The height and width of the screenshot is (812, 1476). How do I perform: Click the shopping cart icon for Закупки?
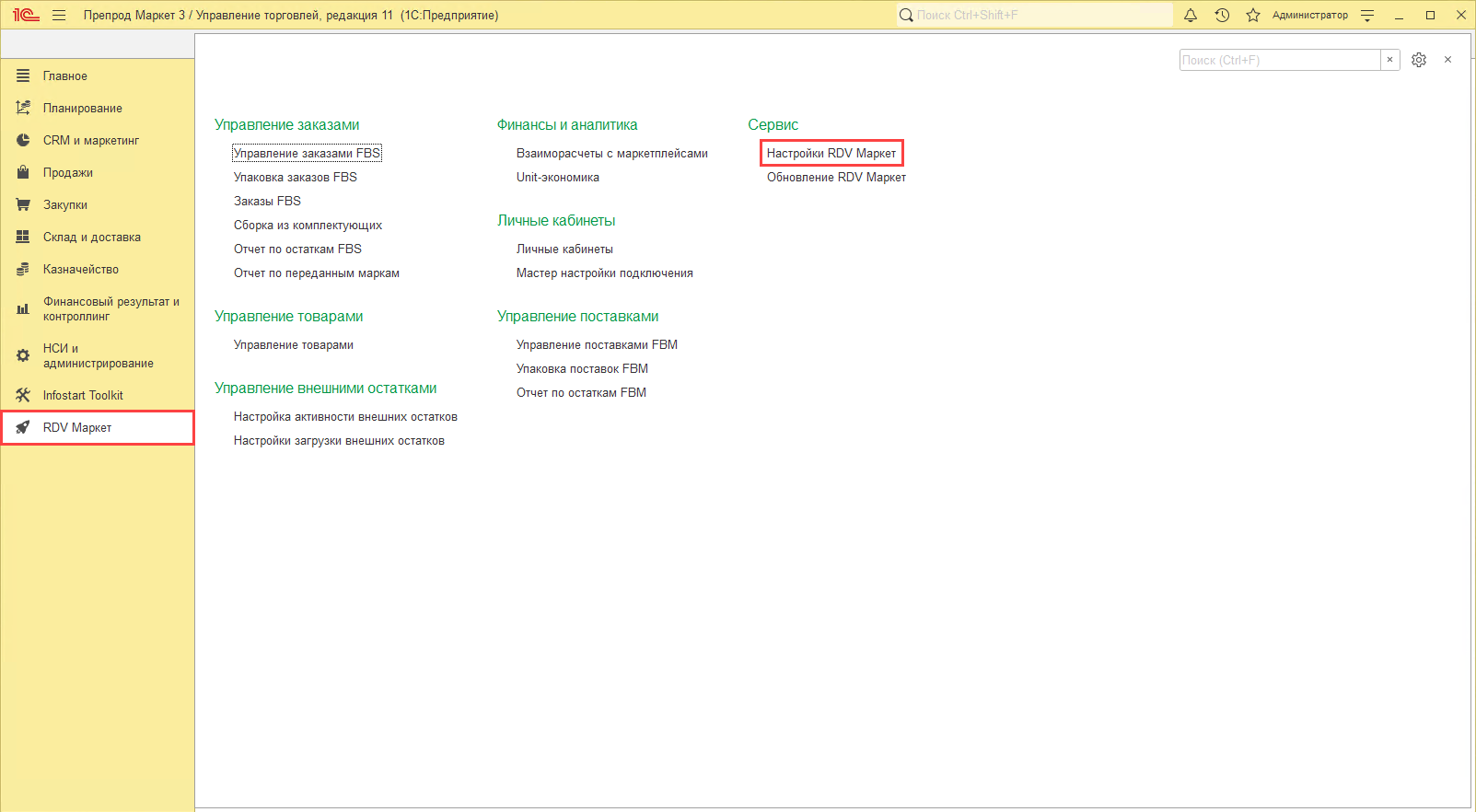pos(23,204)
